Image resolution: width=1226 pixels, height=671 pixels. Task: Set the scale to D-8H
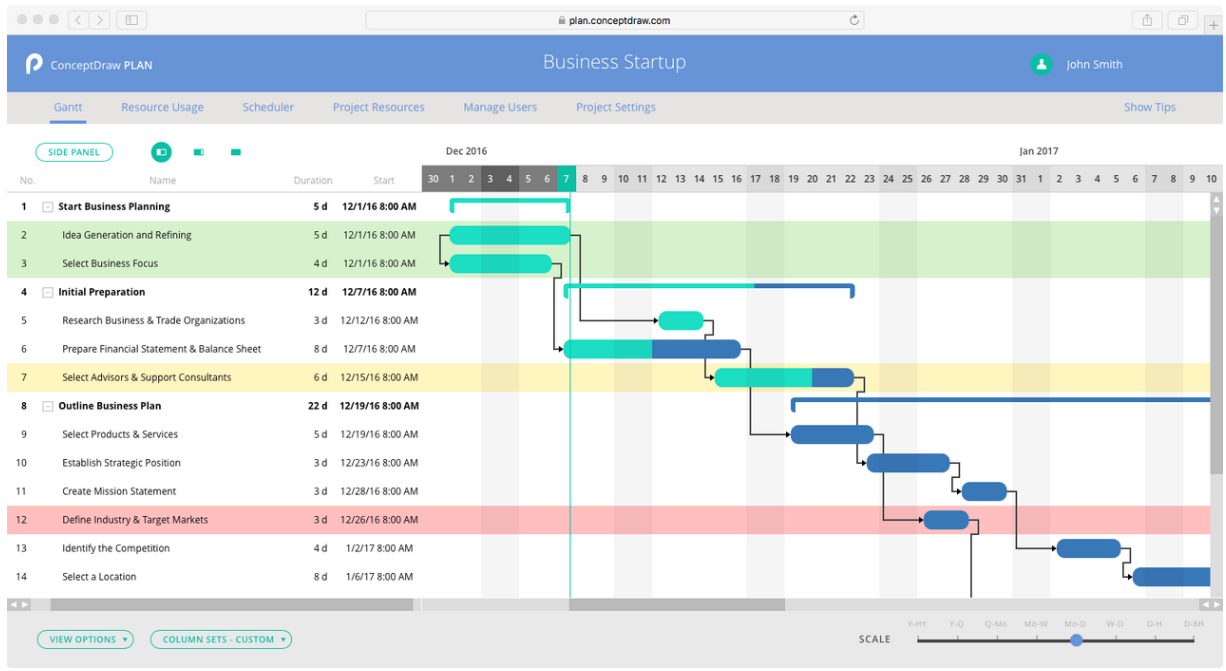point(1194,624)
